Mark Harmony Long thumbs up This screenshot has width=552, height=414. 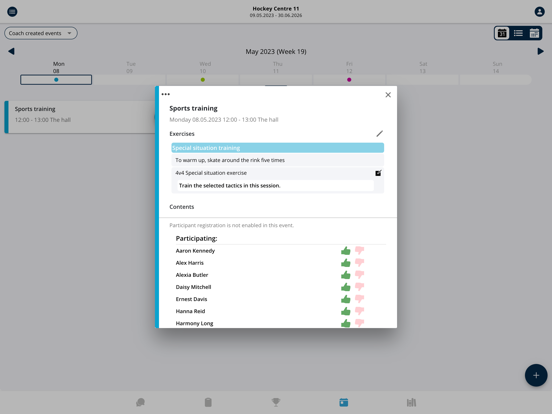point(346,323)
